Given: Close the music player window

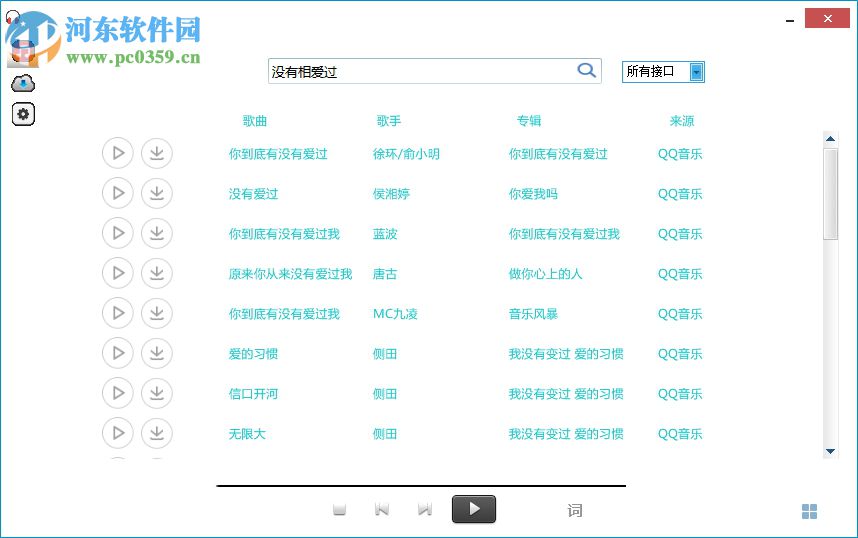Looking at the screenshot, I should pyautogui.click(x=827, y=18).
